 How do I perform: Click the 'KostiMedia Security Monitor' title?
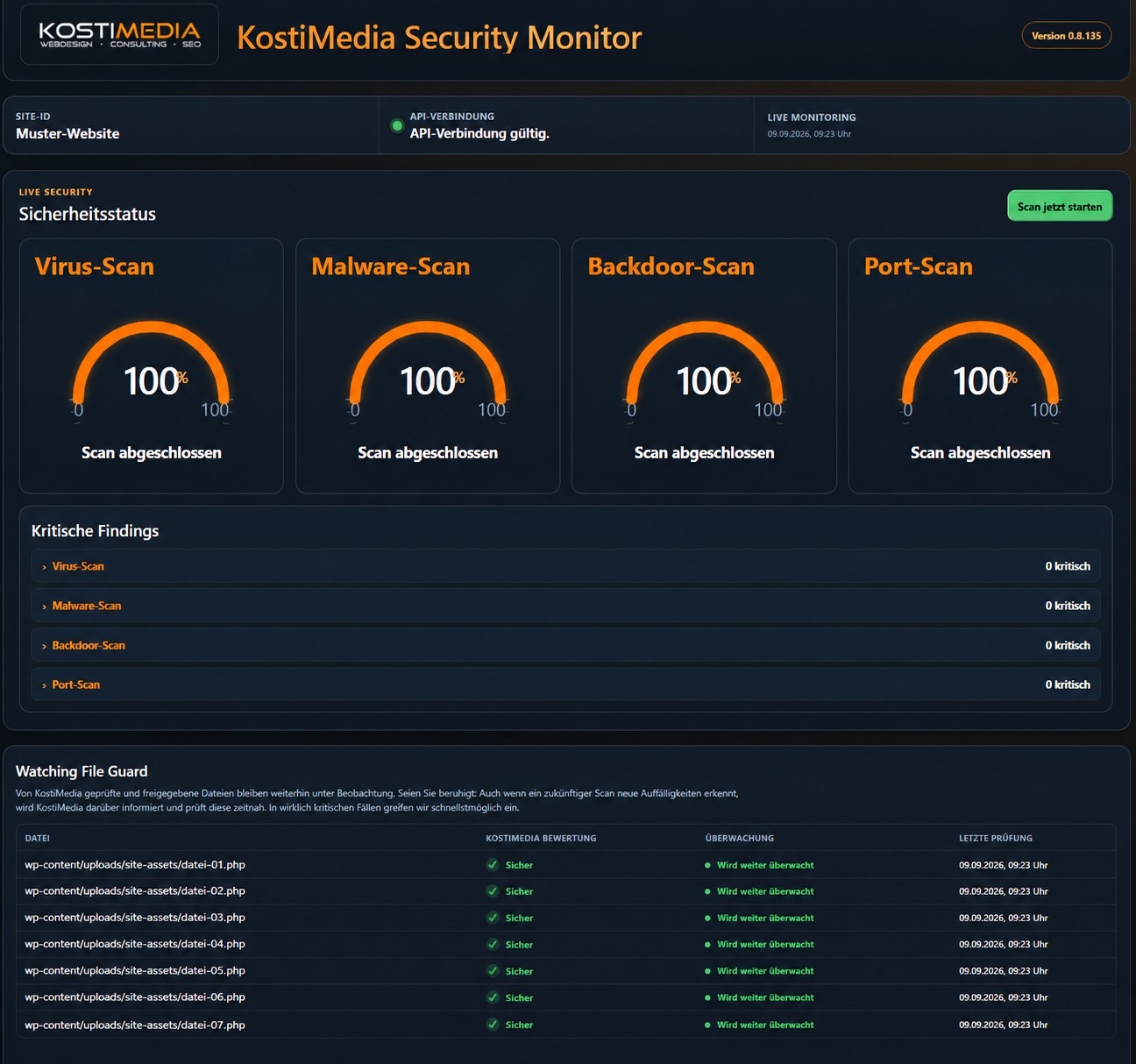point(439,38)
